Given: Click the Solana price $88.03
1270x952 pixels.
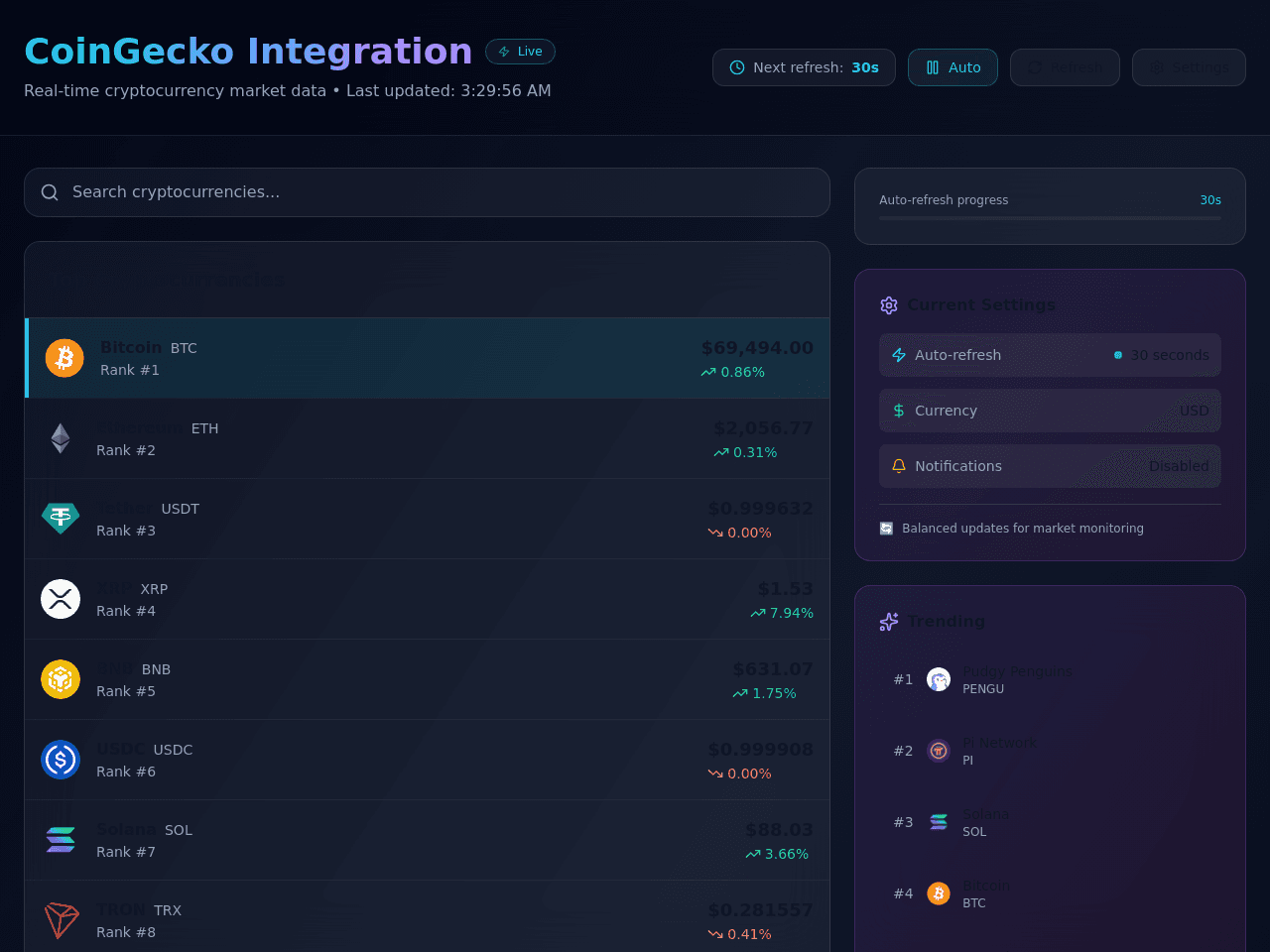Looking at the screenshot, I should [x=779, y=830].
